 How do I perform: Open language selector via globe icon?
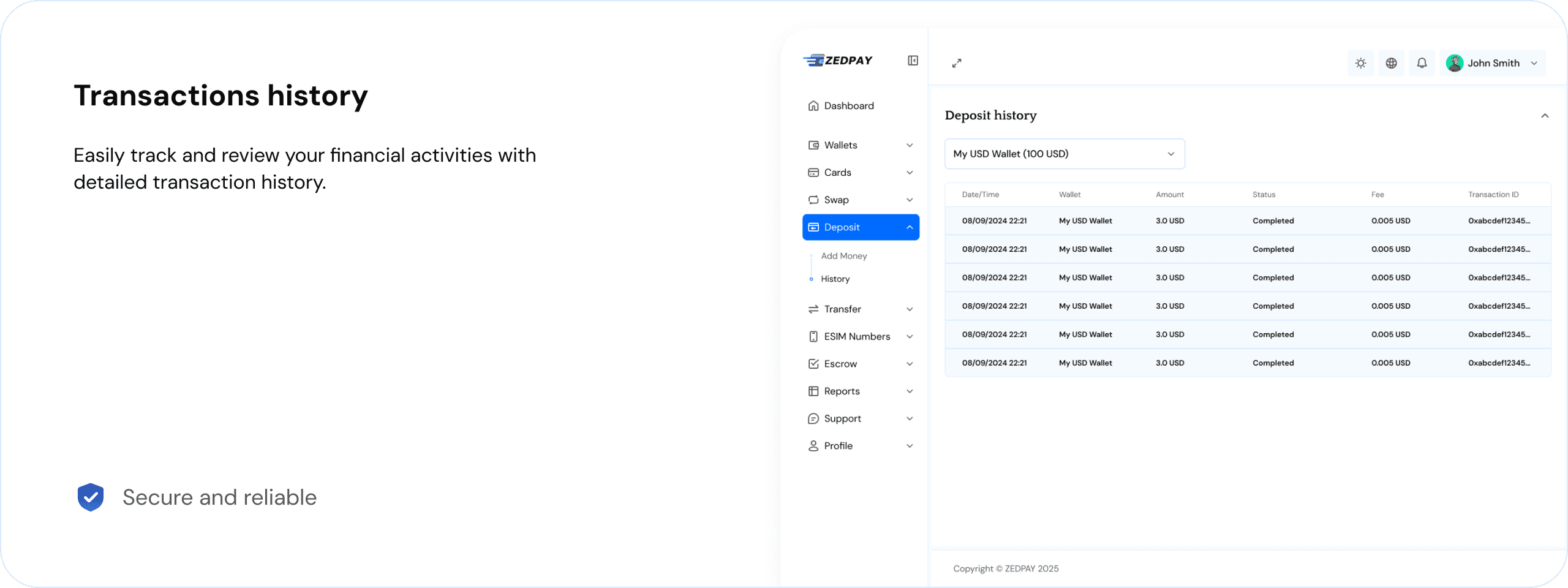pos(1391,62)
